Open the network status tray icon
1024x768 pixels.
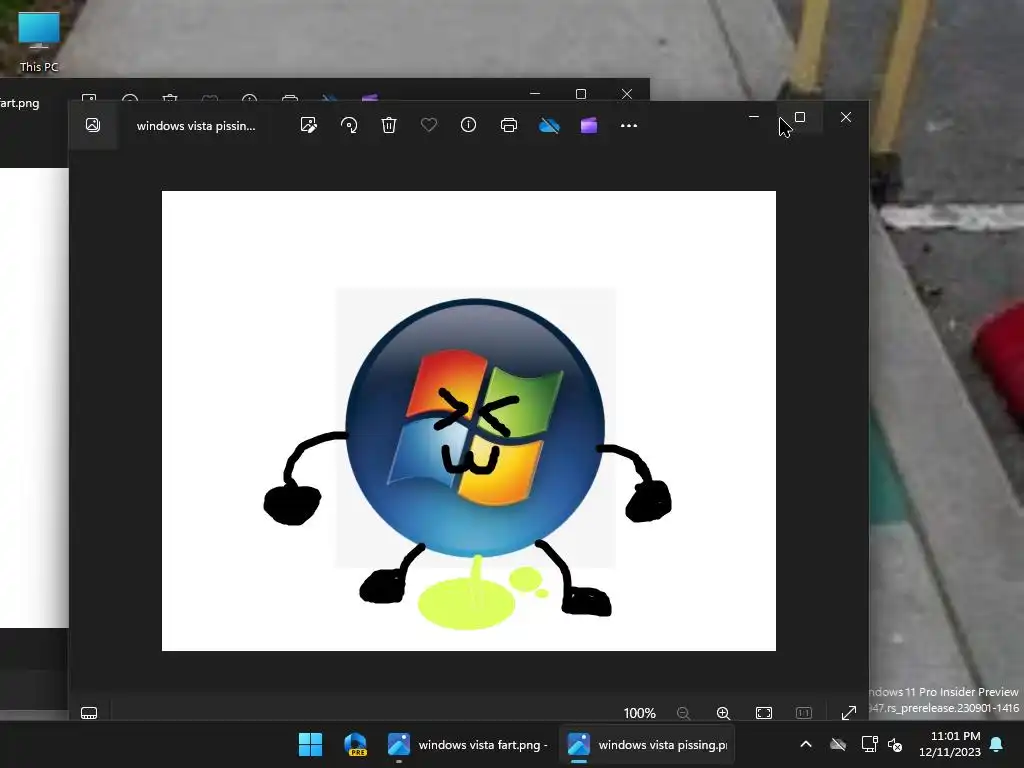click(x=869, y=744)
